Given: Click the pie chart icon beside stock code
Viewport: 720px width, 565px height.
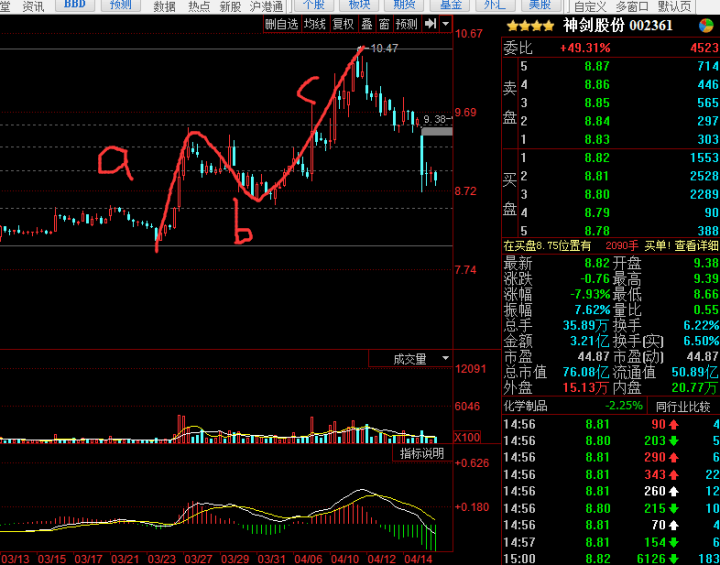Looking at the screenshot, I should pos(711,25).
